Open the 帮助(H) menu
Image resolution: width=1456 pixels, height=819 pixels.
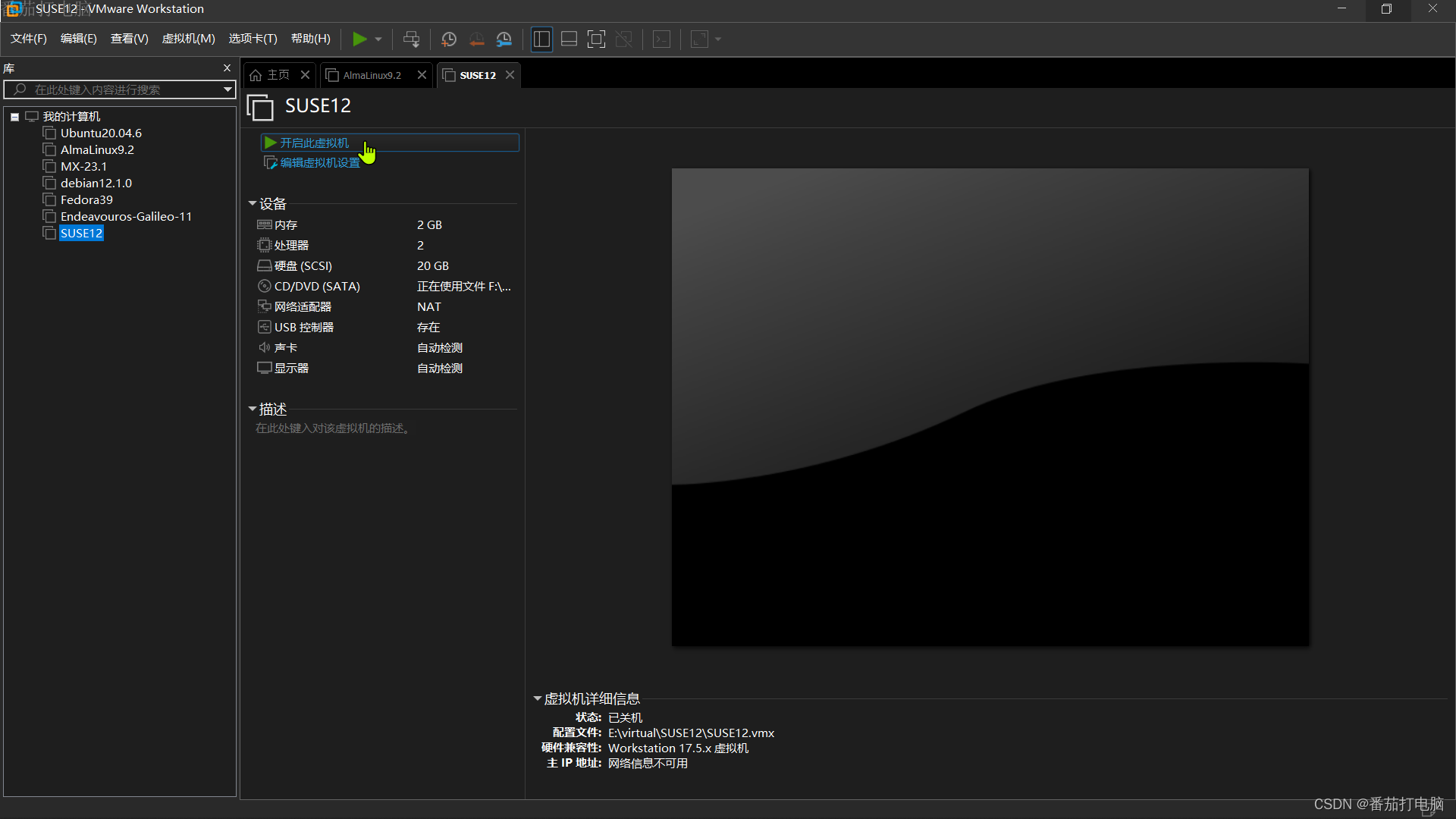tap(311, 39)
